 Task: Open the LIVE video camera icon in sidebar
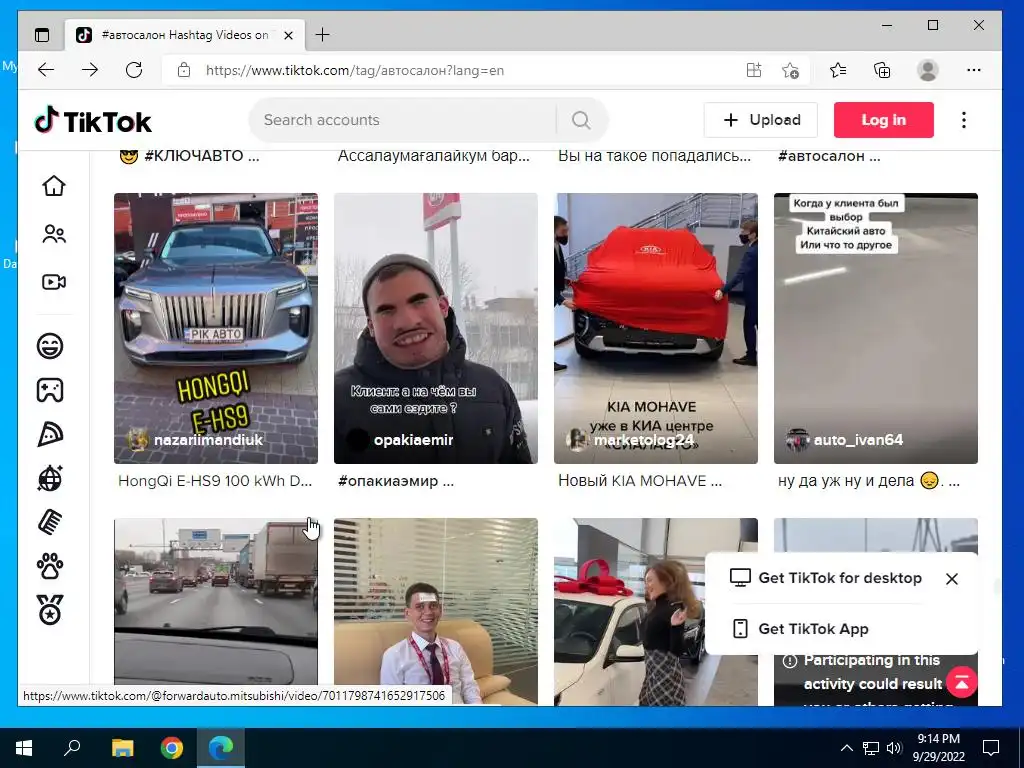(54, 282)
